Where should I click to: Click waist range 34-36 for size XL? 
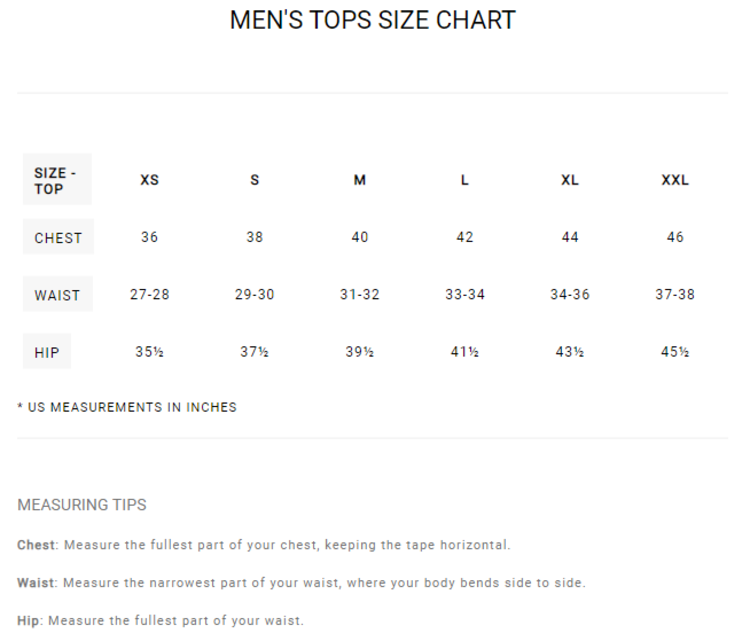[x=570, y=295]
